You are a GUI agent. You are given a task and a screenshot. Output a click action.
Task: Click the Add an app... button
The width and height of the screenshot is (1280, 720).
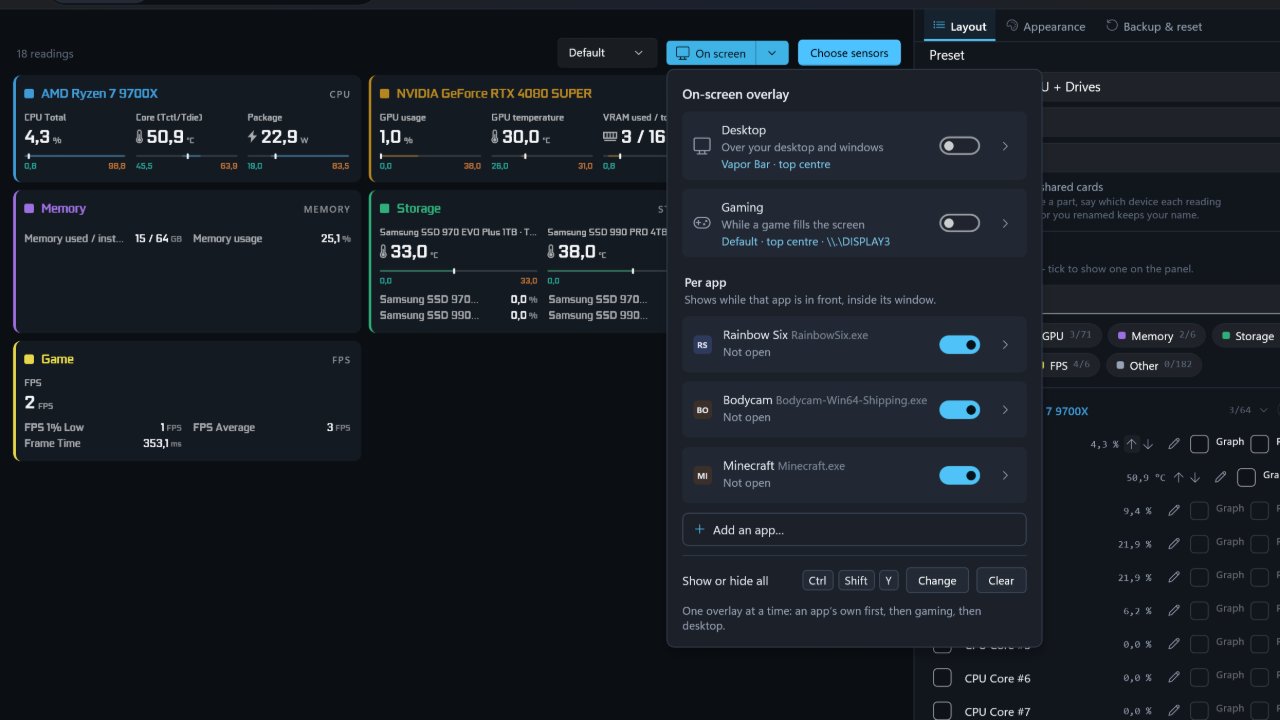[854, 530]
